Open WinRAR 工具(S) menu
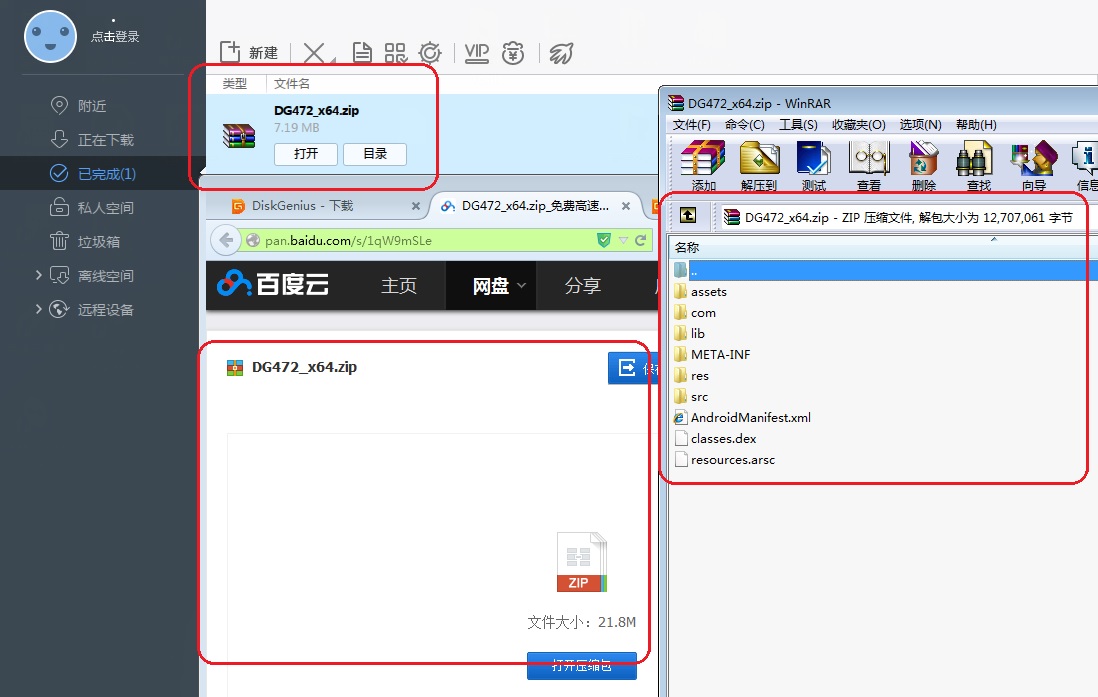 (x=798, y=125)
